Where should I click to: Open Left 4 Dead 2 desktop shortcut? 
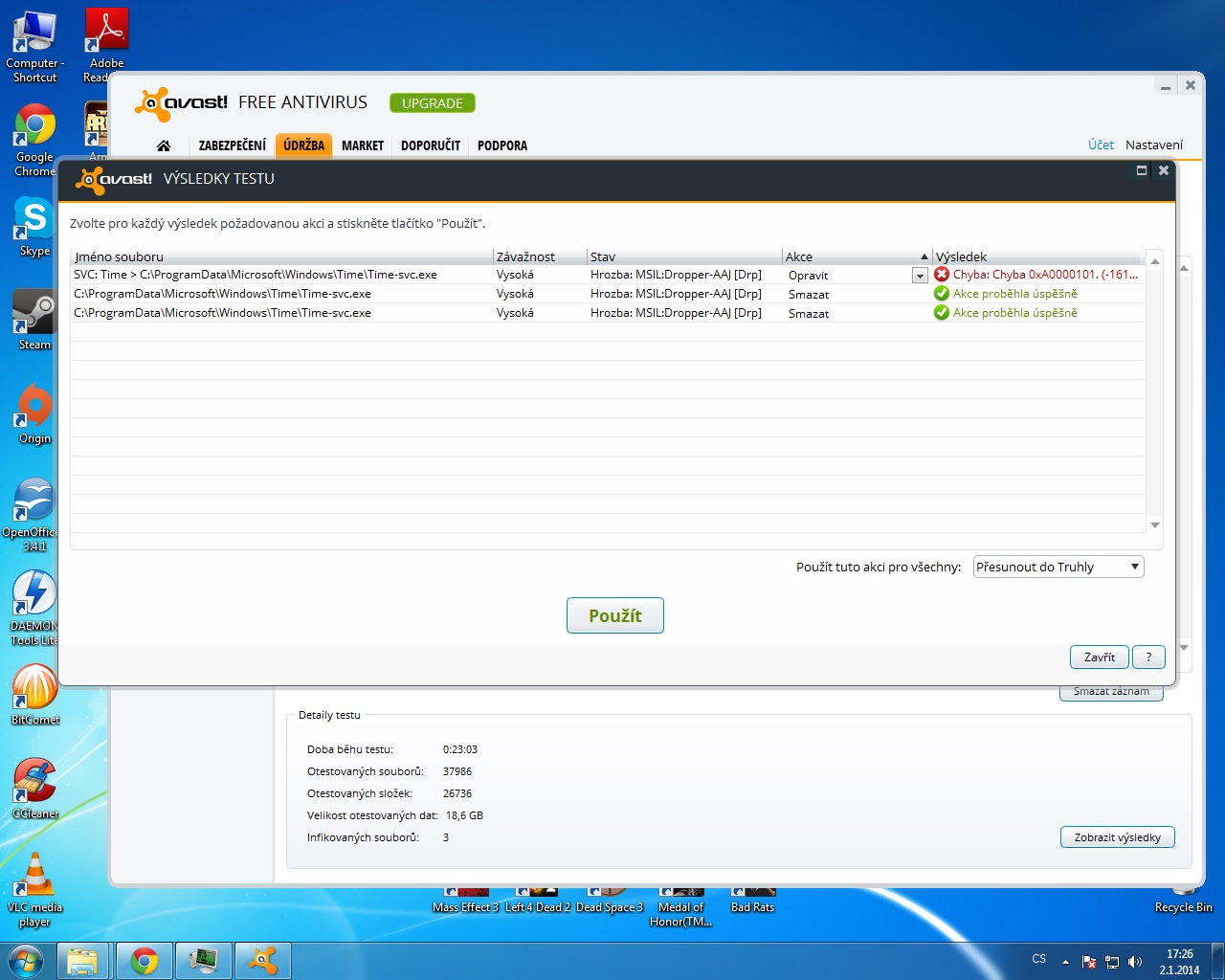click(x=538, y=901)
